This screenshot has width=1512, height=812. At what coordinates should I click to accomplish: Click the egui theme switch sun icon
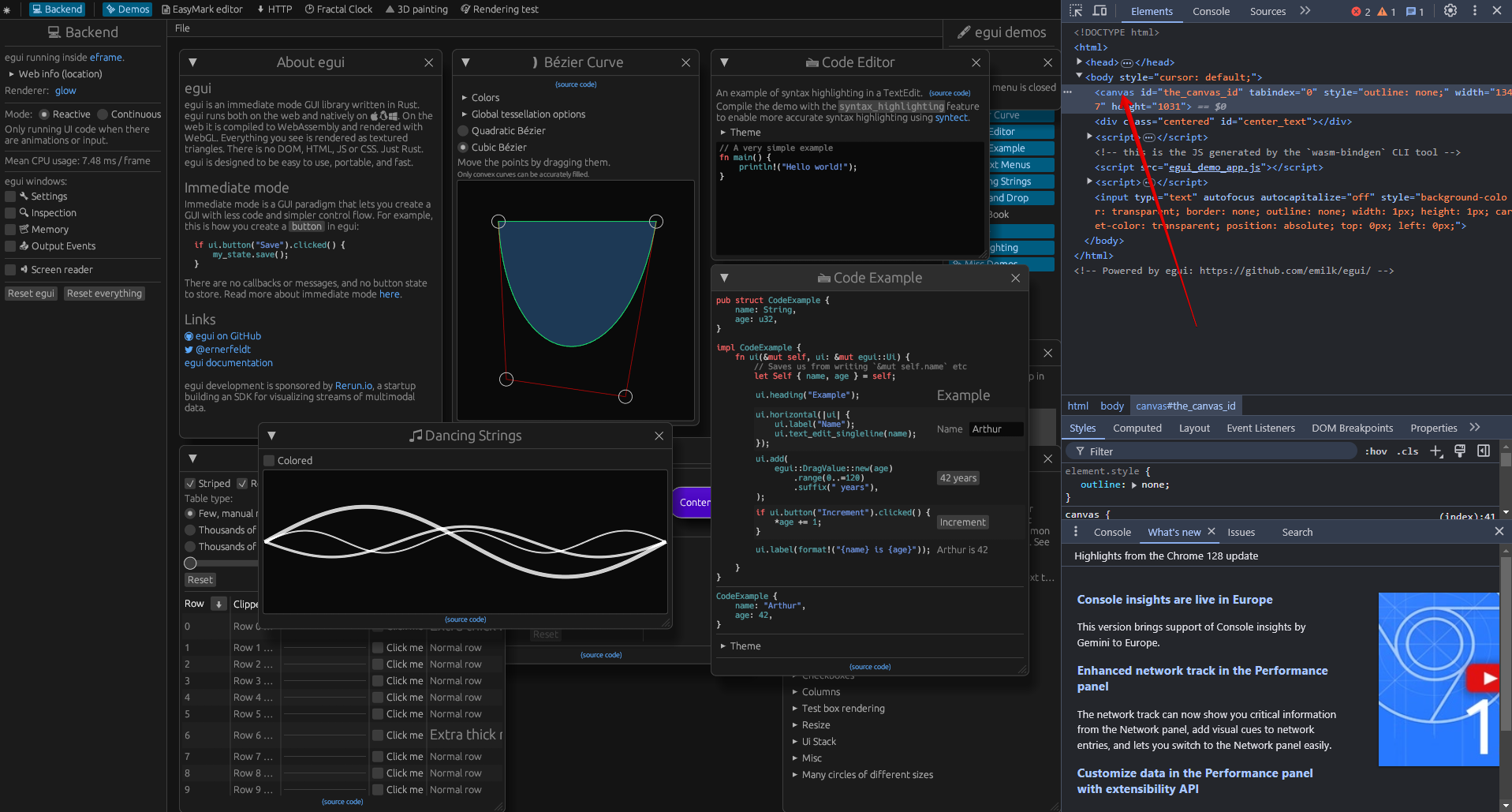tap(7, 10)
